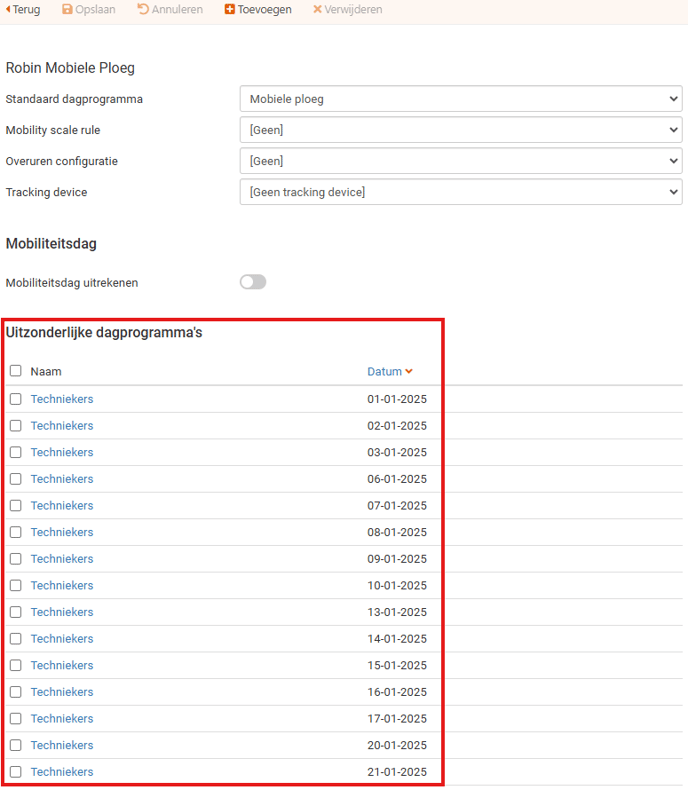Screen dimensions: 688x790
Task: Open the Overuren configuratie dropdown
Action: tap(460, 161)
